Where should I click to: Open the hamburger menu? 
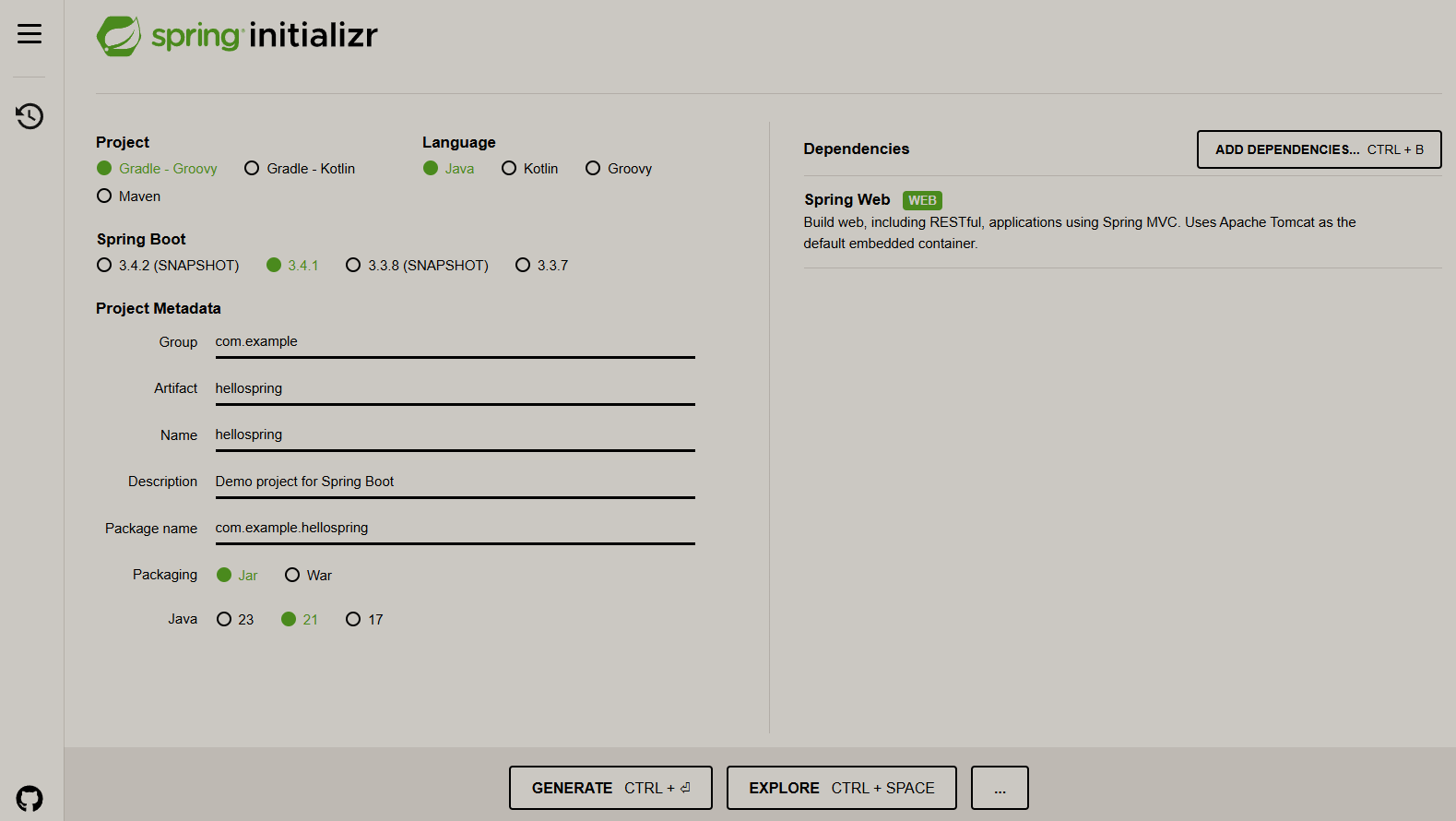click(30, 34)
